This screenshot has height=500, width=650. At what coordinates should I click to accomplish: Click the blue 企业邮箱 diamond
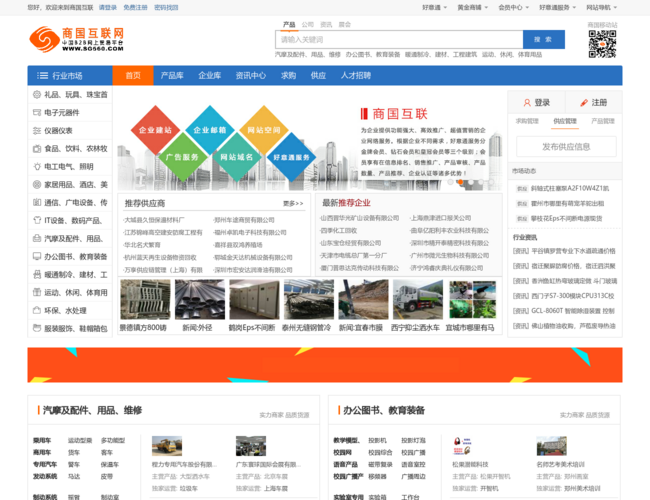210,130
